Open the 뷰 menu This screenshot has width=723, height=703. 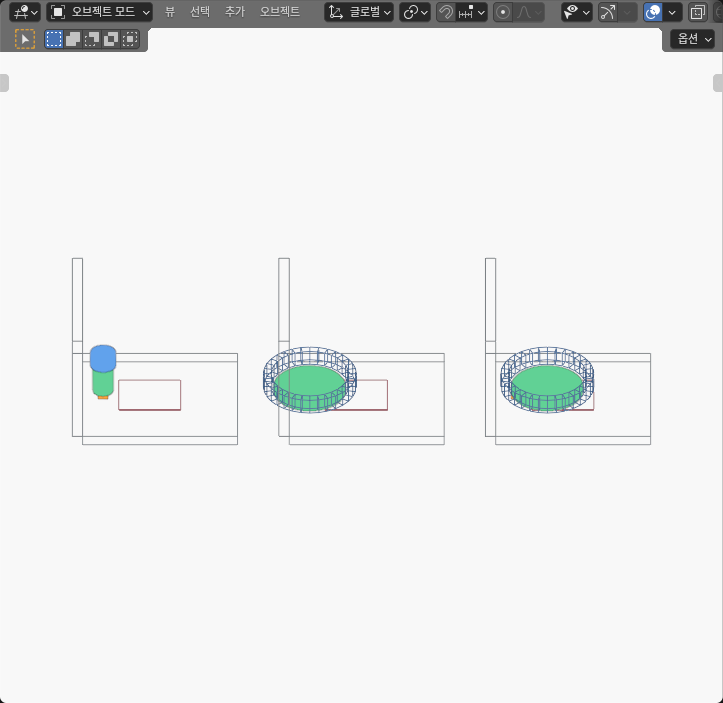click(170, 12)
